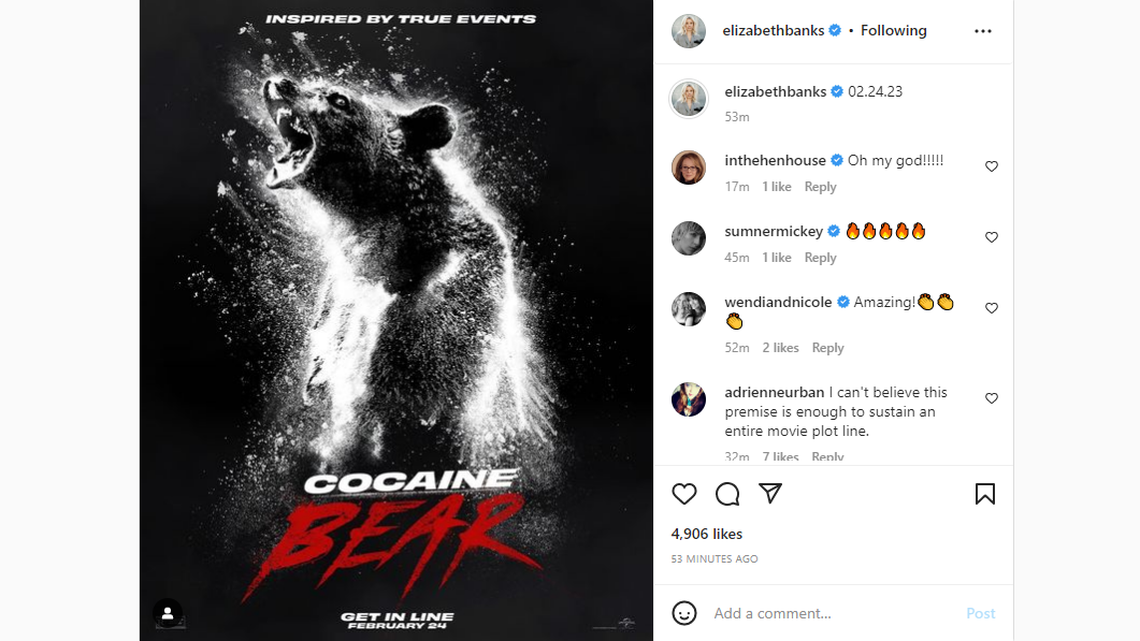
Task: Share the post using the paper plane icon
Action: click(x=770, y=493)
